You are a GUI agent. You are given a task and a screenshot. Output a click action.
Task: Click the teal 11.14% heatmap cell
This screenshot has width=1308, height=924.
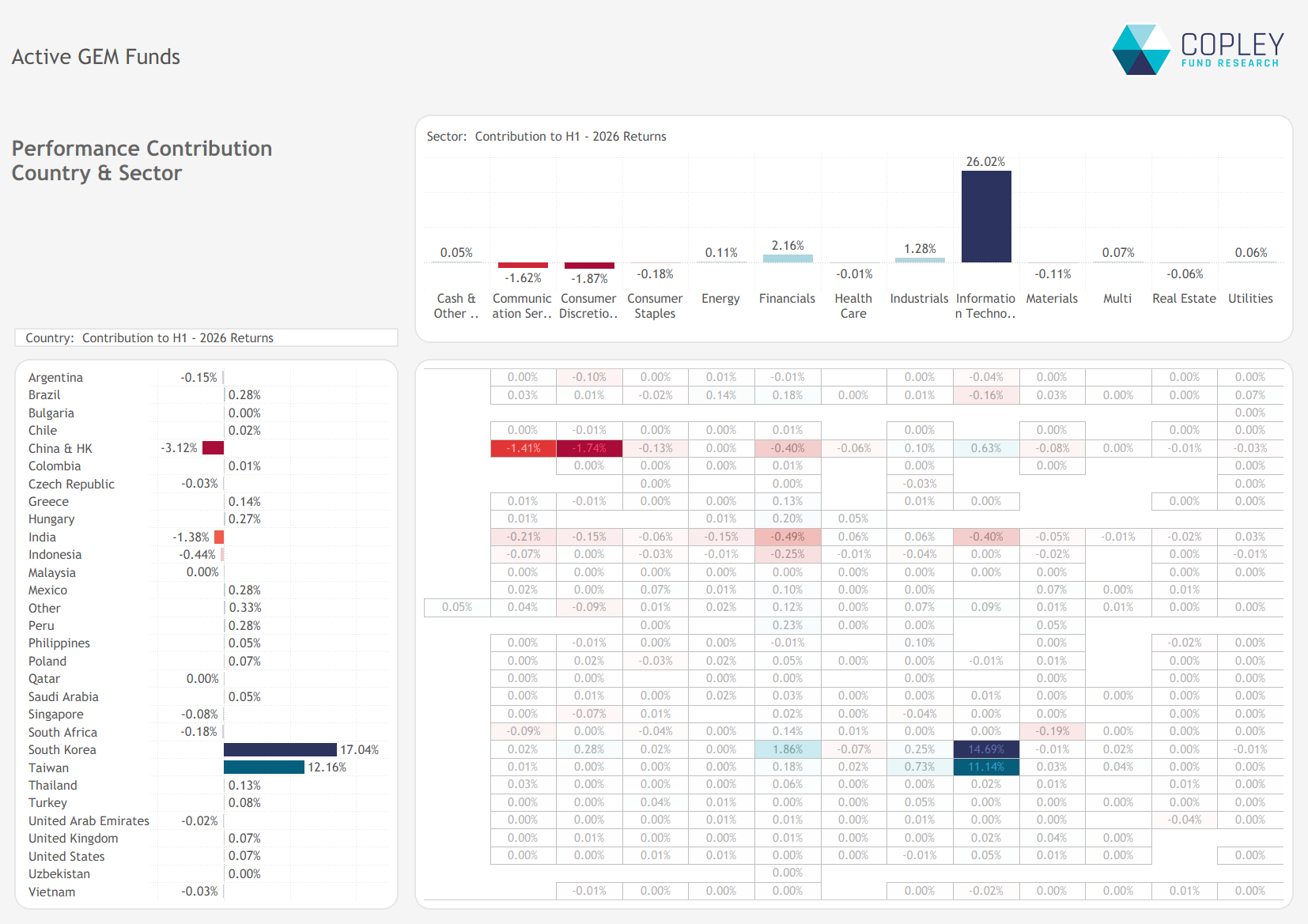tap(986, 767)
